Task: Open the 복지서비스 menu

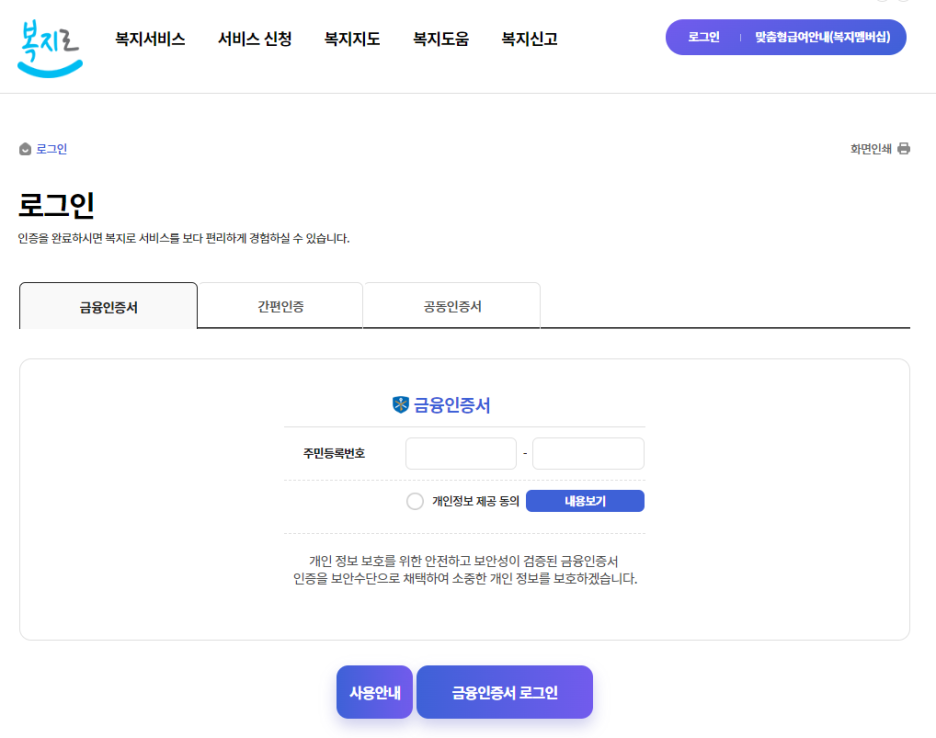Action: coord(148,39)
